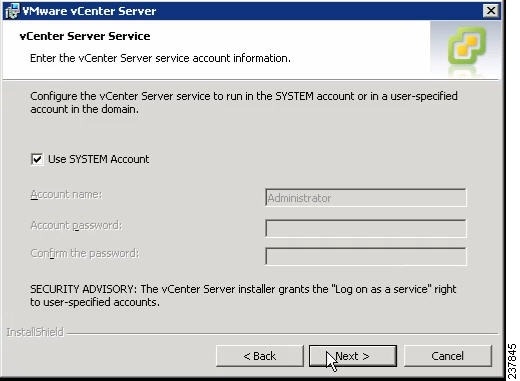This screenshot has height=381, width=520.
Task: Click the Confirm the password field
Action: tap(366, 256)
